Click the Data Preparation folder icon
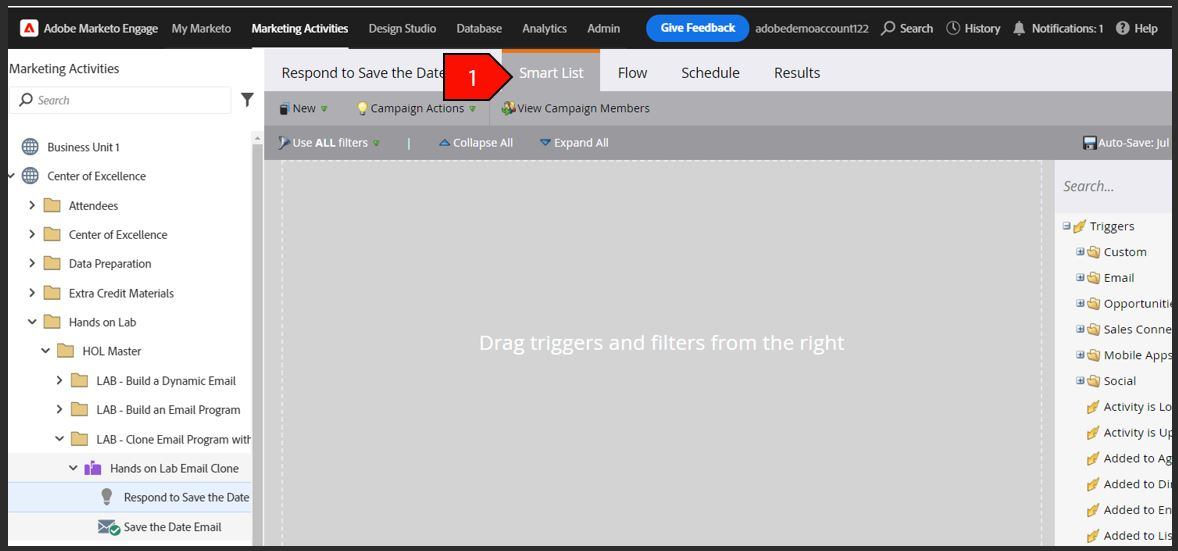Image resolution: width=1178 pixels, height=551 pixels. click(52, 264)
